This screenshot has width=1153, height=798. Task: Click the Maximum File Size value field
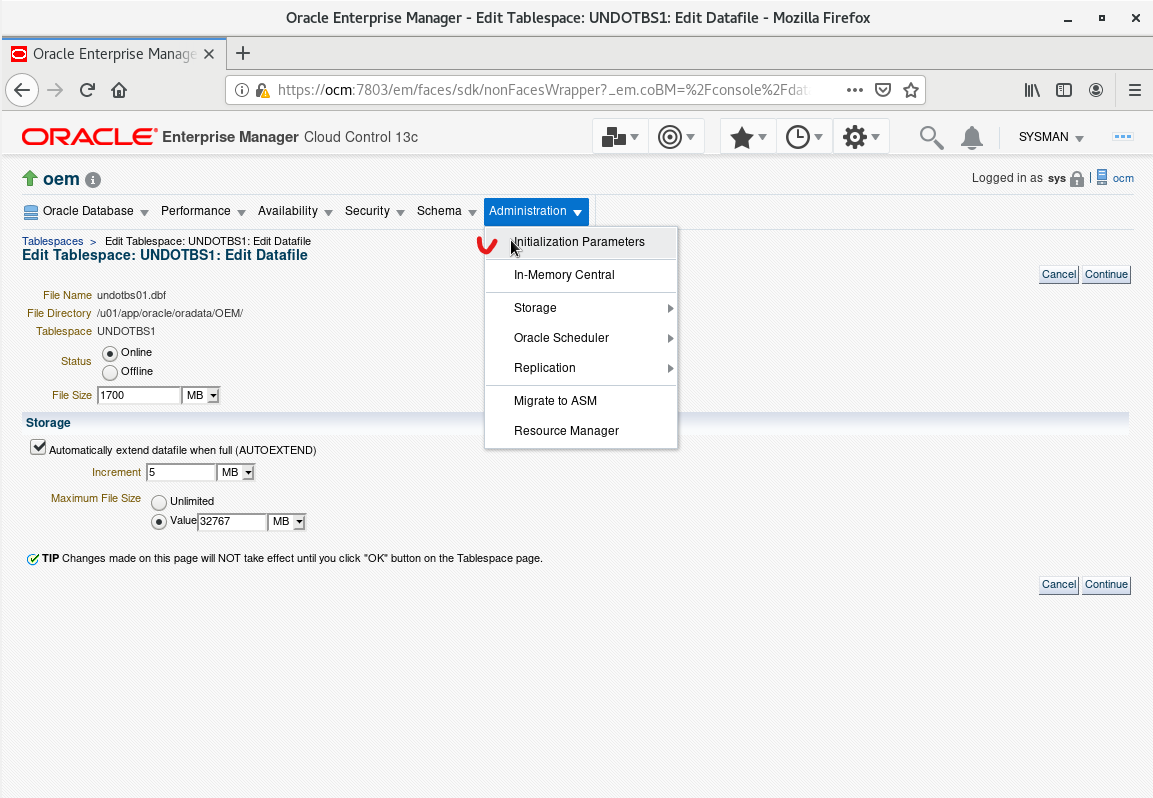coord(232,521)
